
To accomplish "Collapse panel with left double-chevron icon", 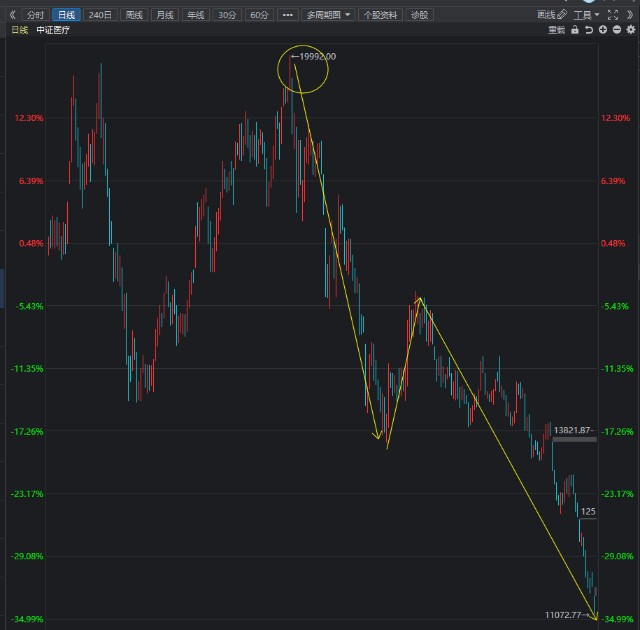I will 12,15.
